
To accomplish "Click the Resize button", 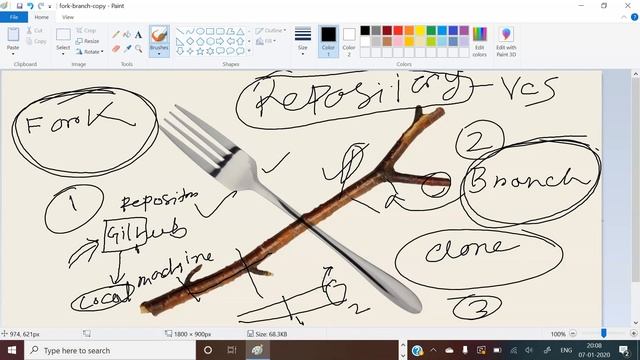I will click(87, 41).
